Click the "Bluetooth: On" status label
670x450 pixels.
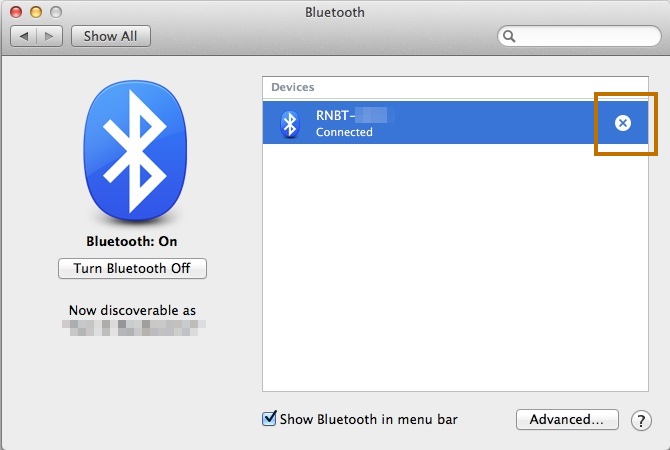point(132,241)
